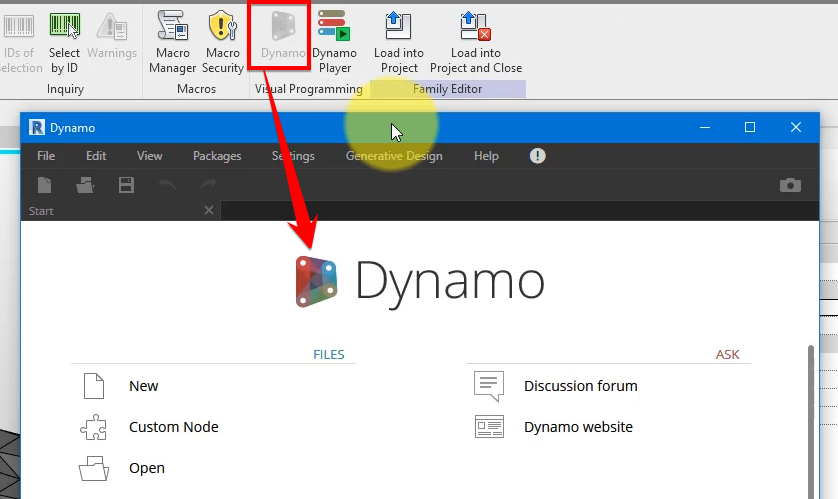
Task: Click the Dynamo logo on start page
Action: click(x=420, y=282)
